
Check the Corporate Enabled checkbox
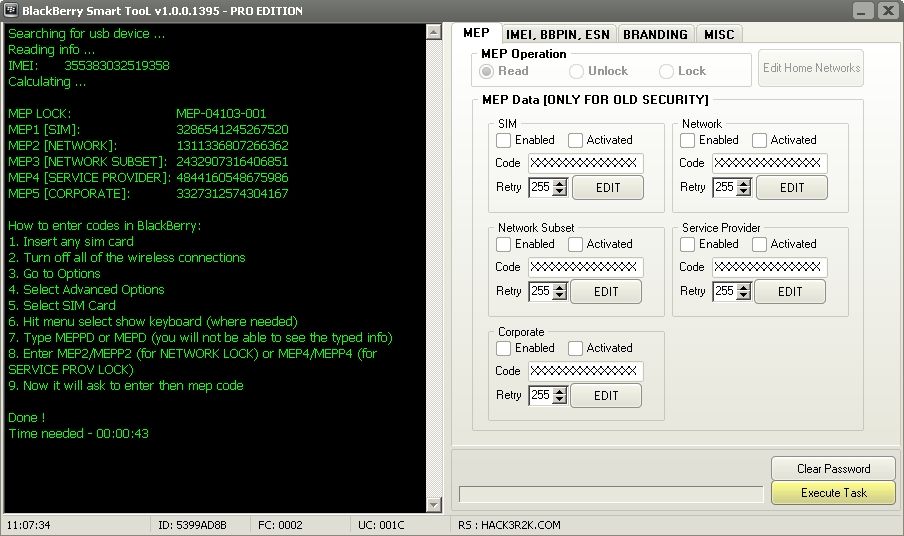(x=504, y=348)
